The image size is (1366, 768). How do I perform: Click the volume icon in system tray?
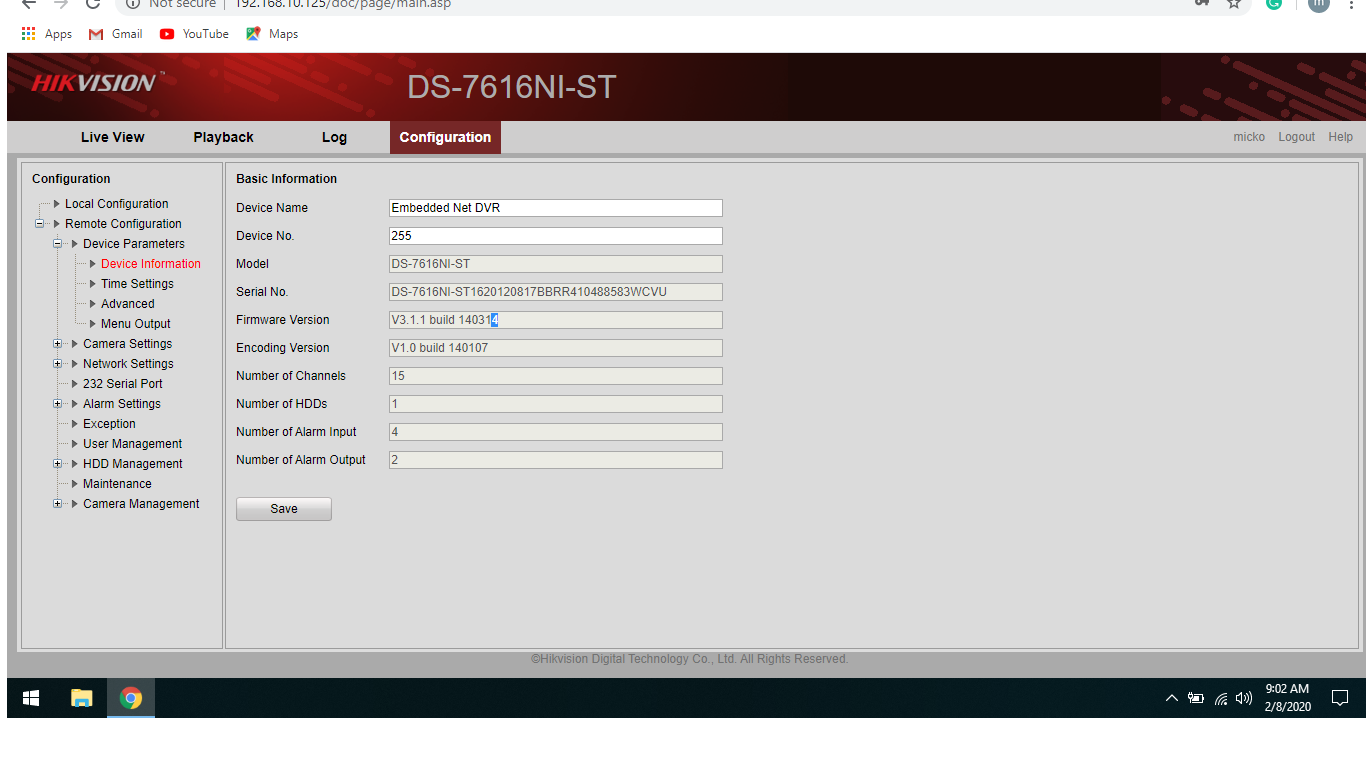1244,698
